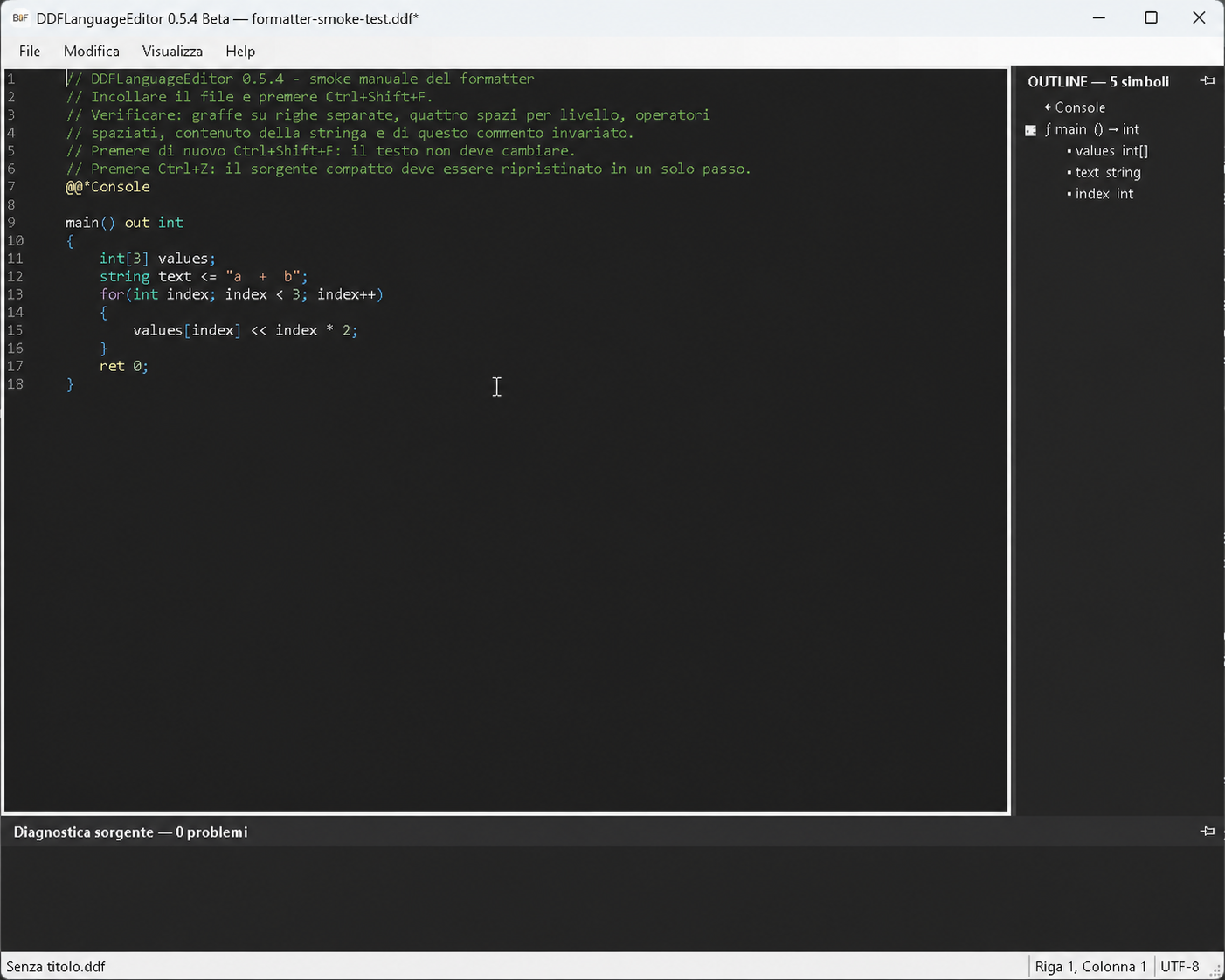This screenshot has width=1225, height=980.
Task: Pin the OUTLINE panel
Action: pos(1208,80)
